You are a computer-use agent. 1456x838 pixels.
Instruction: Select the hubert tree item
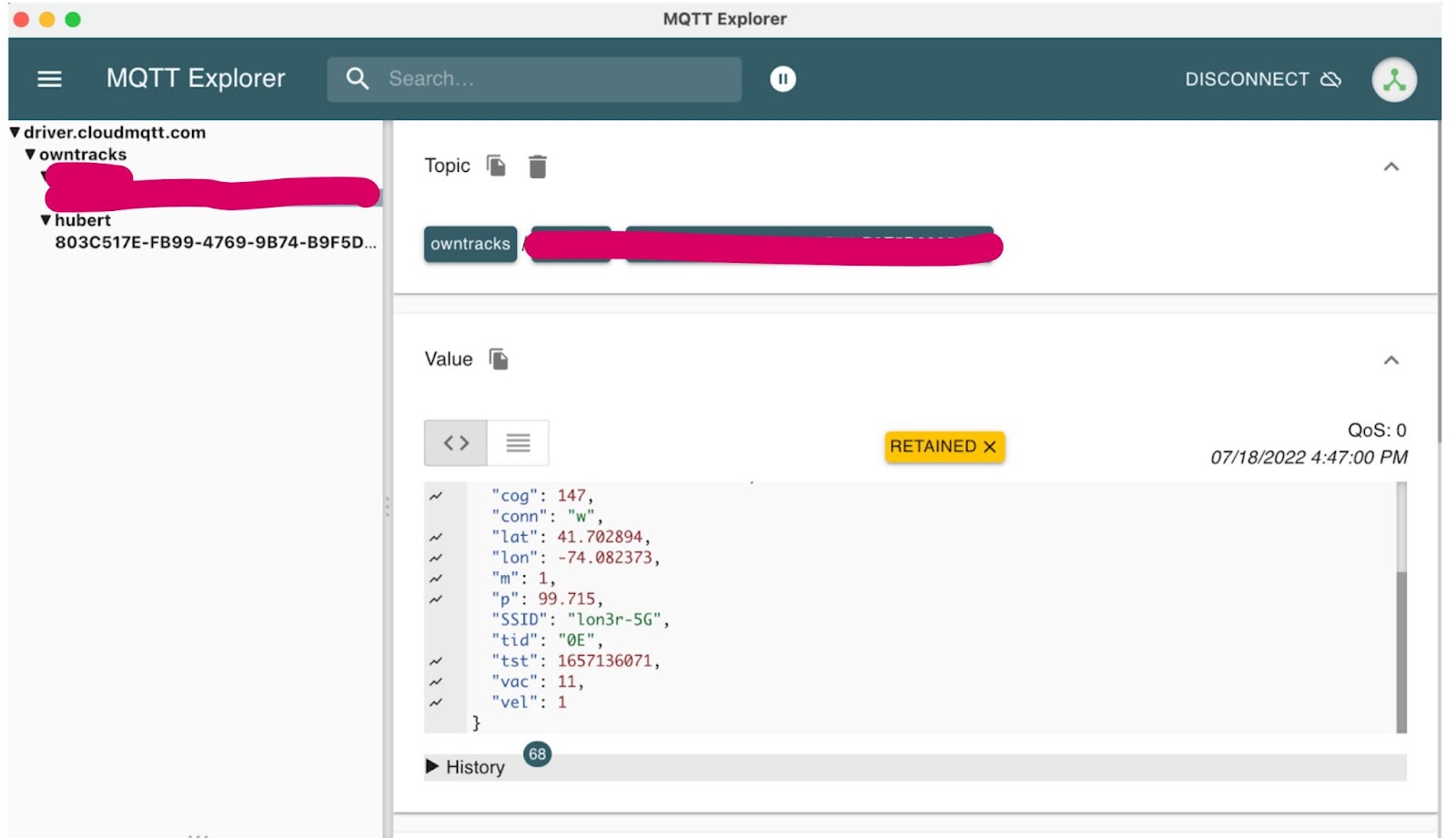click(x=83, y=220)
